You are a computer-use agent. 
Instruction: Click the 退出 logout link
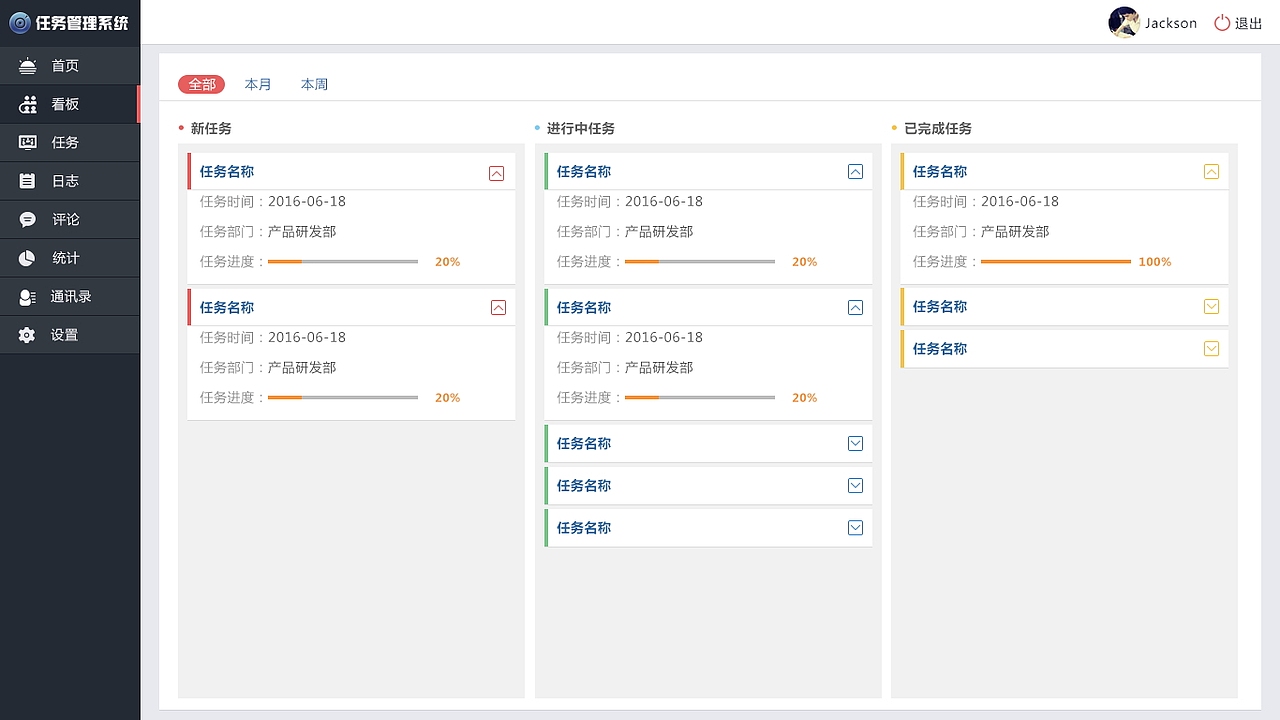[x=1249, y=24]
